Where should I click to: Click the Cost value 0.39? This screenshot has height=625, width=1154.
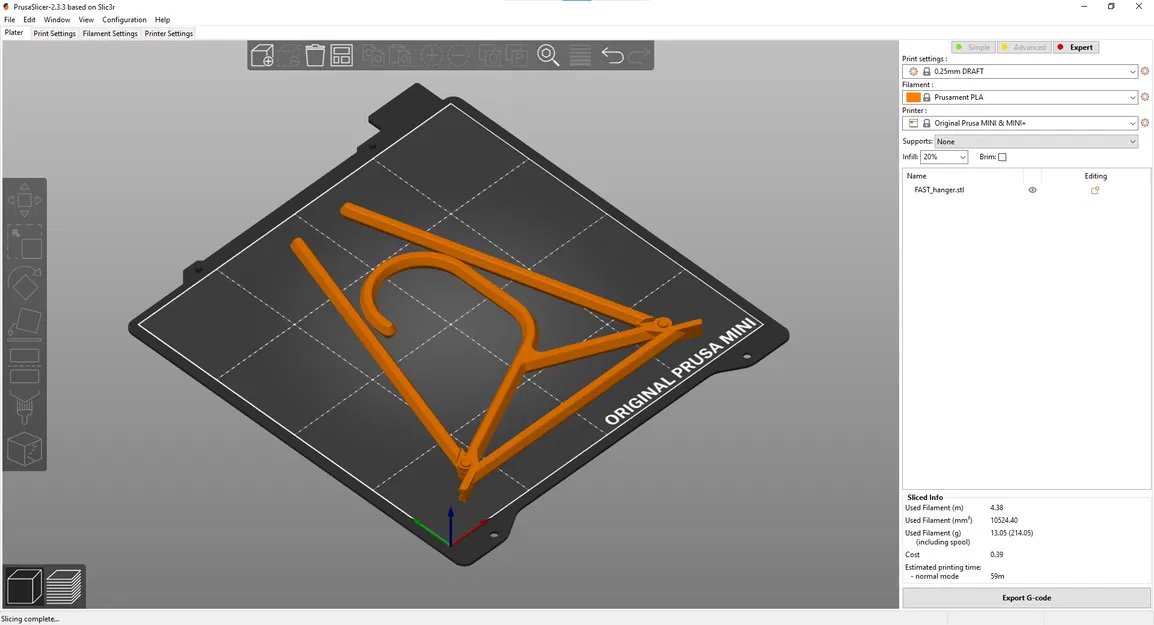click(997, 554)
